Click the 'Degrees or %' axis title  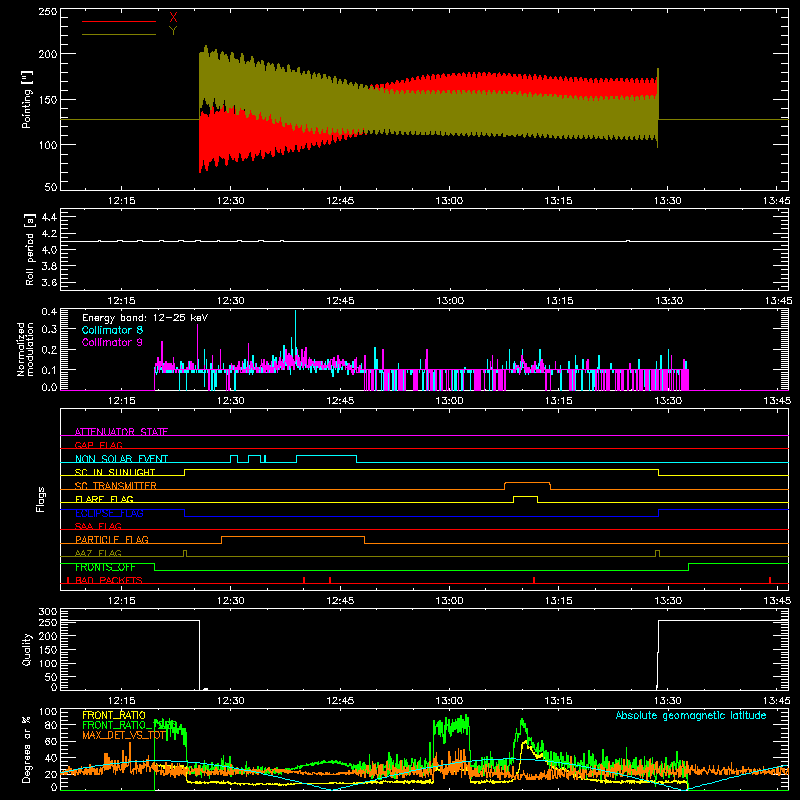point(27,749)
